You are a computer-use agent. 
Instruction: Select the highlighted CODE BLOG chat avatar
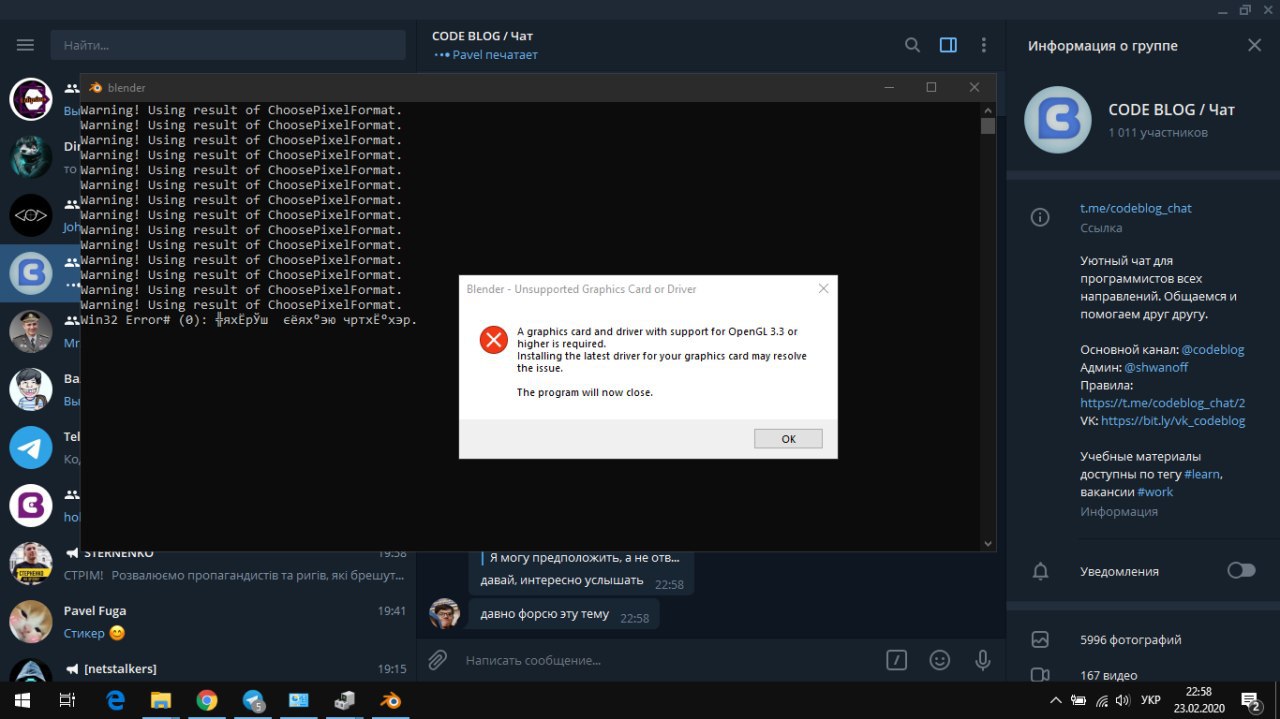(31, 273)
